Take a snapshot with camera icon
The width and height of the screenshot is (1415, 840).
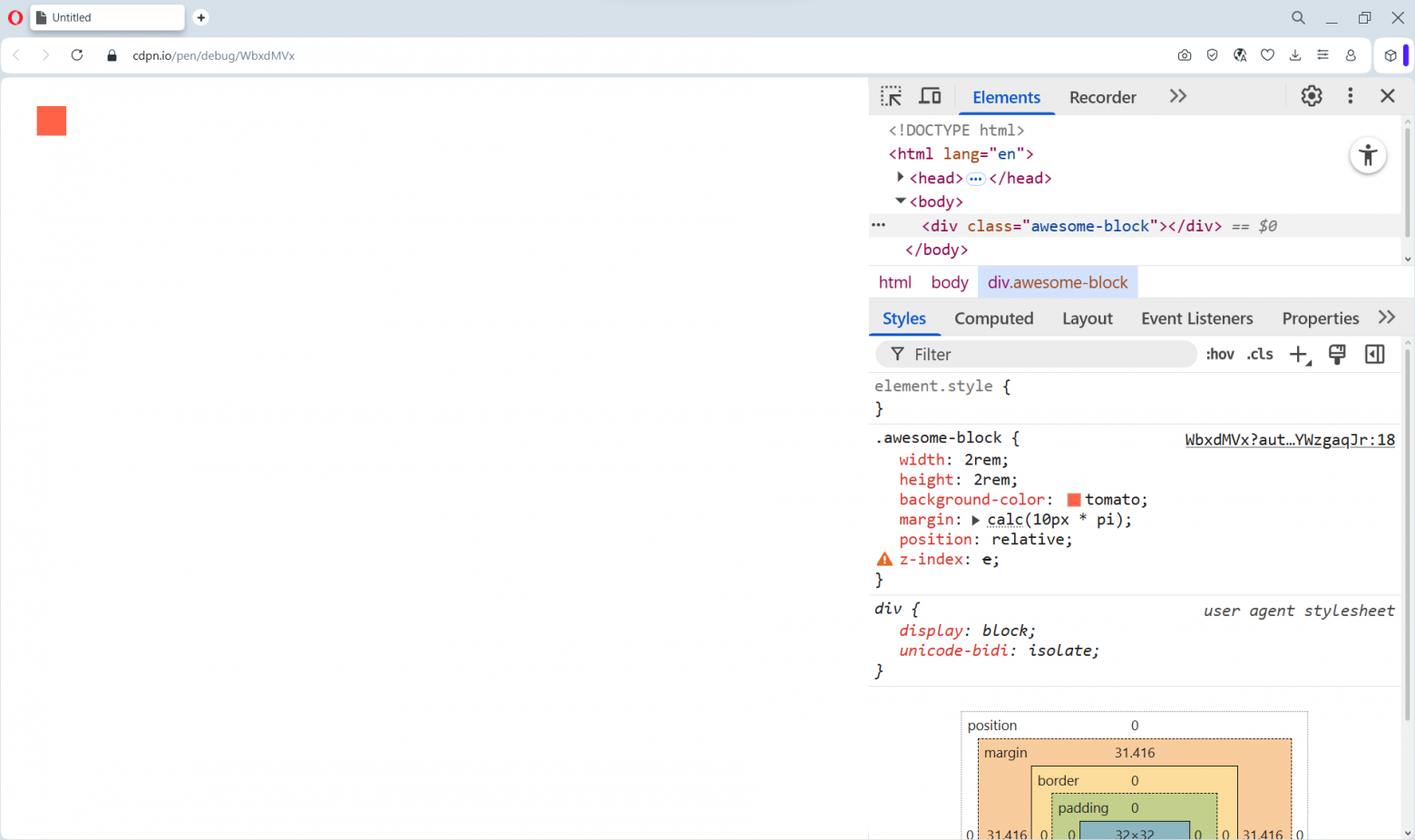tap(1185, 55)
